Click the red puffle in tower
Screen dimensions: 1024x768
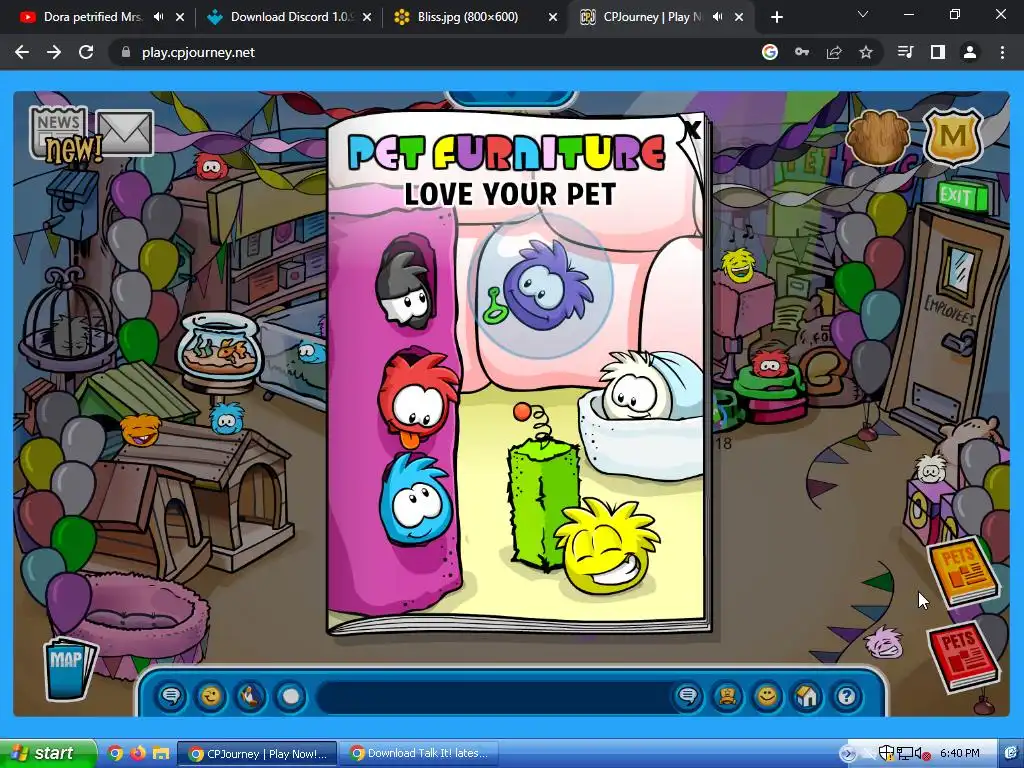(418, 400)
